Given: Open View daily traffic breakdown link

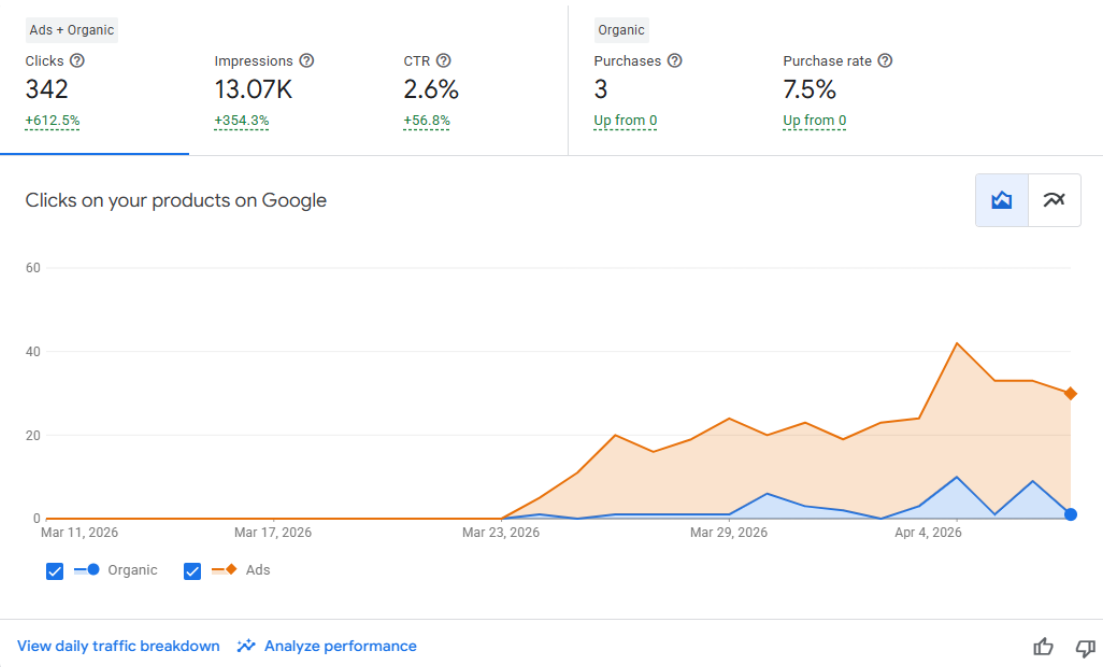Looking at the screenshot, I should [118, 646].
